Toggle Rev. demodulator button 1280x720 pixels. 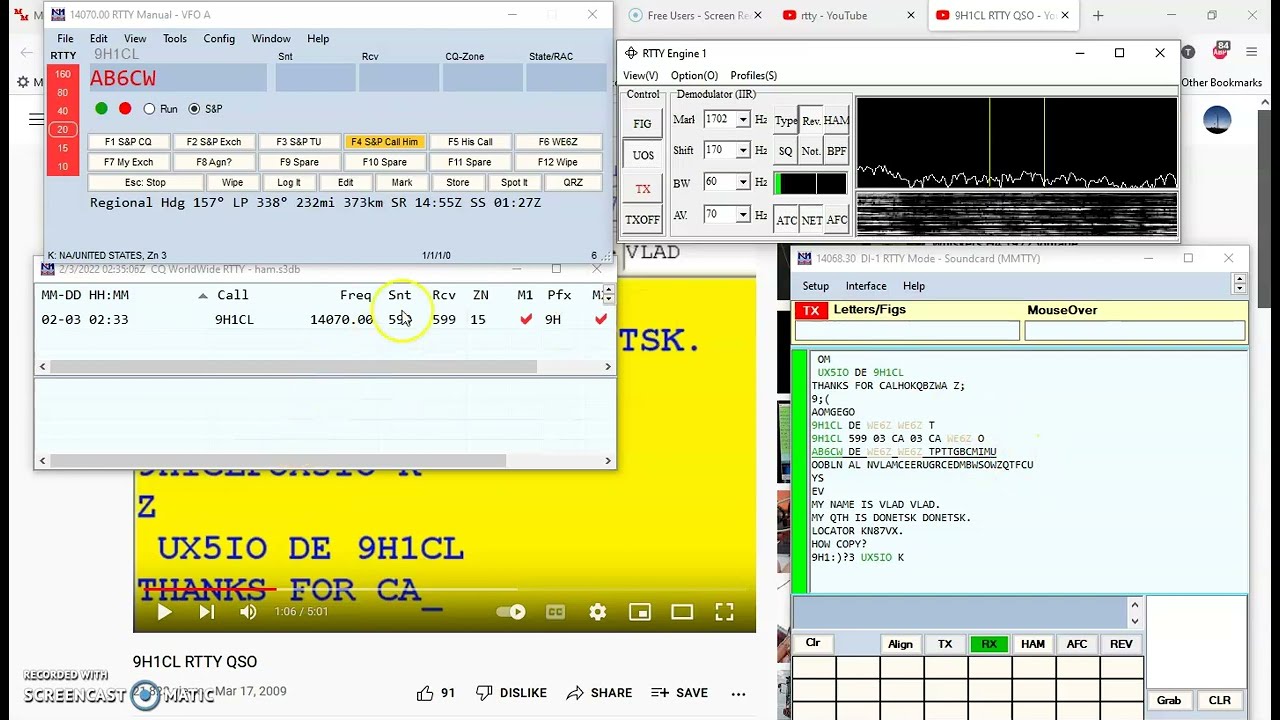pos(811,121)
